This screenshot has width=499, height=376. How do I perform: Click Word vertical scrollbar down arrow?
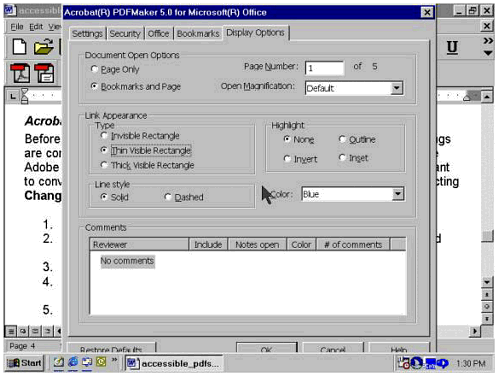[x=487, y=282]
